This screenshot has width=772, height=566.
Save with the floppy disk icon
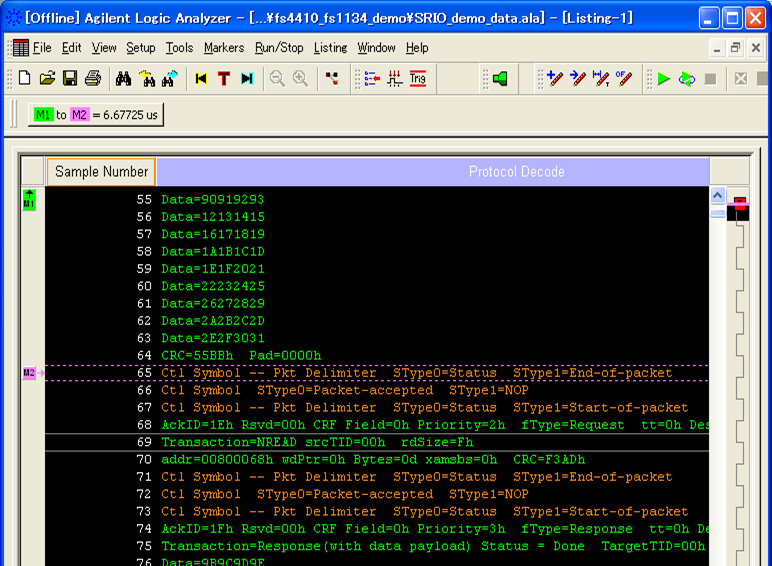point(70,78)
